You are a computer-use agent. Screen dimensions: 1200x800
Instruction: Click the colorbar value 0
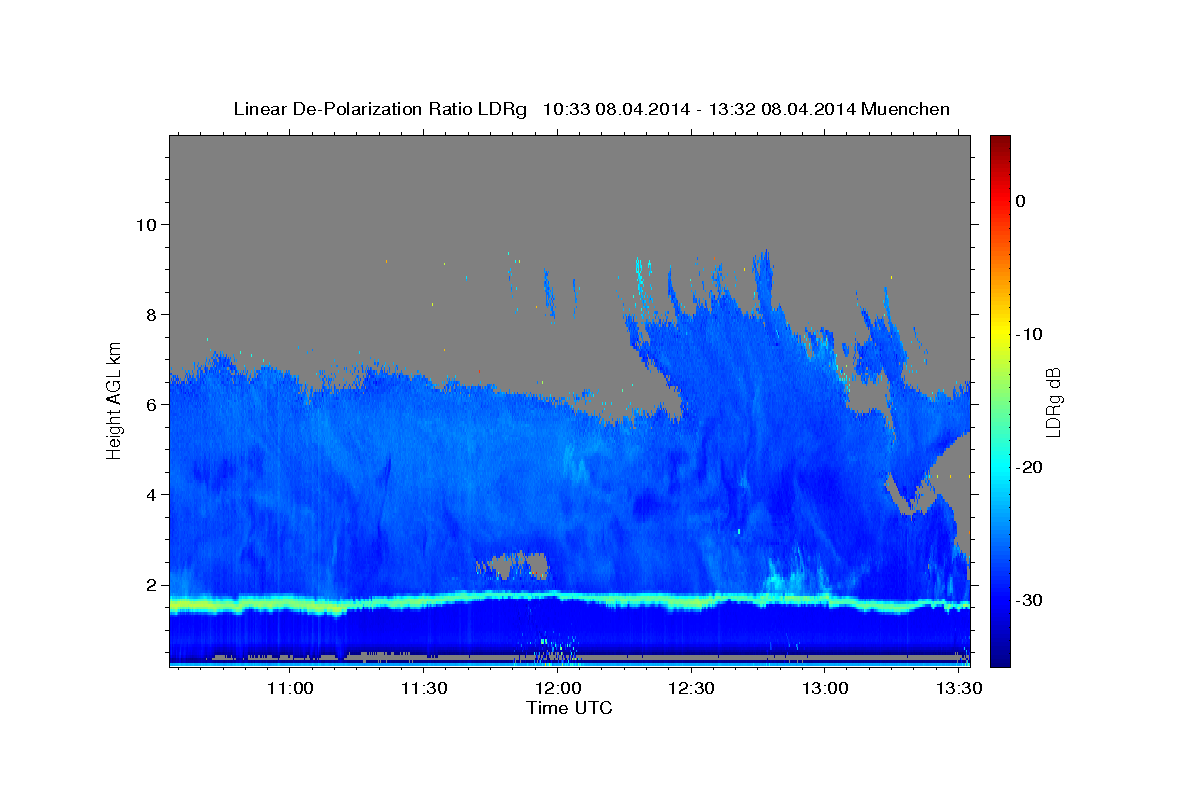tap(1020, 201)
